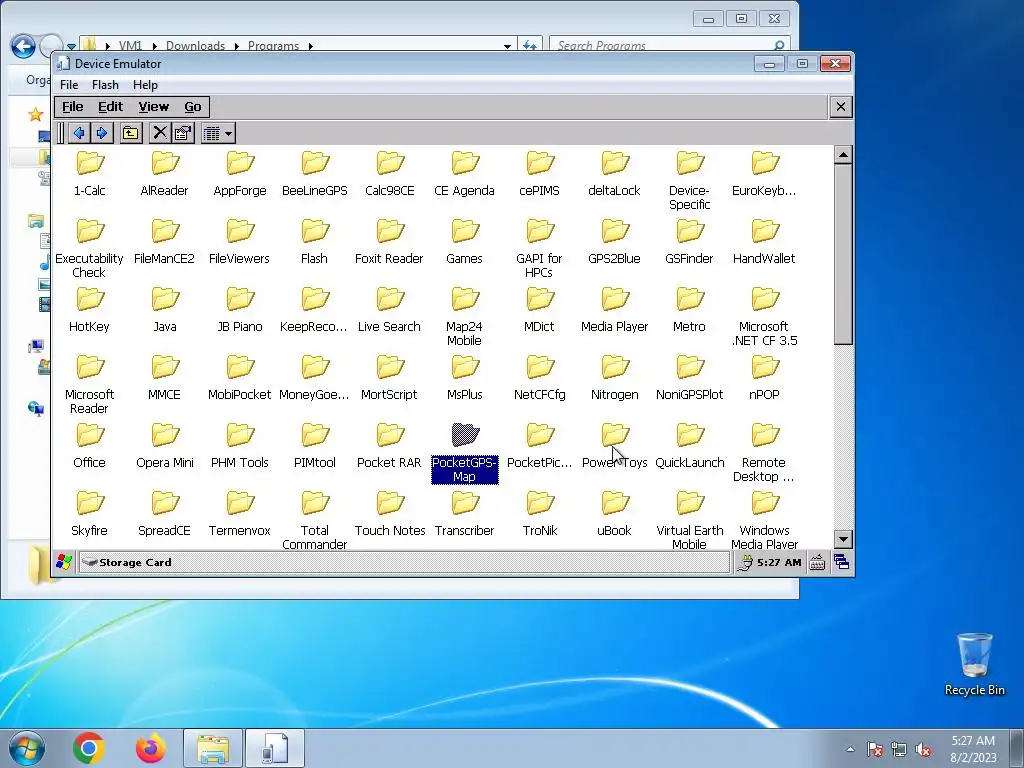Open the Device Emulator Help menu
The width and height of the screenshot is (1024, 768).
click(x=145, y=85)
